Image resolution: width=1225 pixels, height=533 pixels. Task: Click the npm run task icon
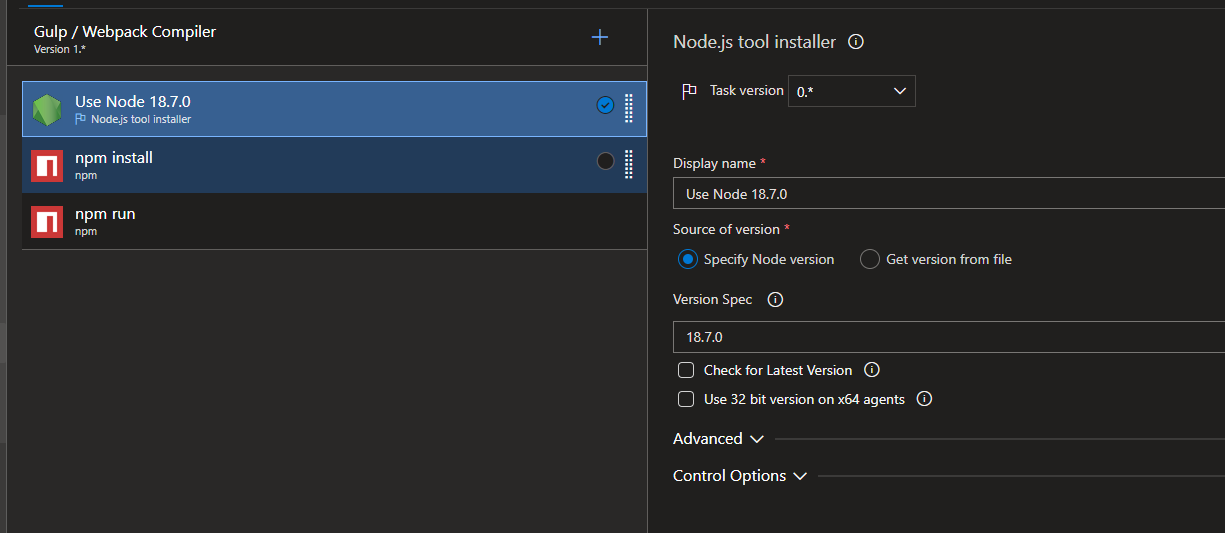pos(47,221)
